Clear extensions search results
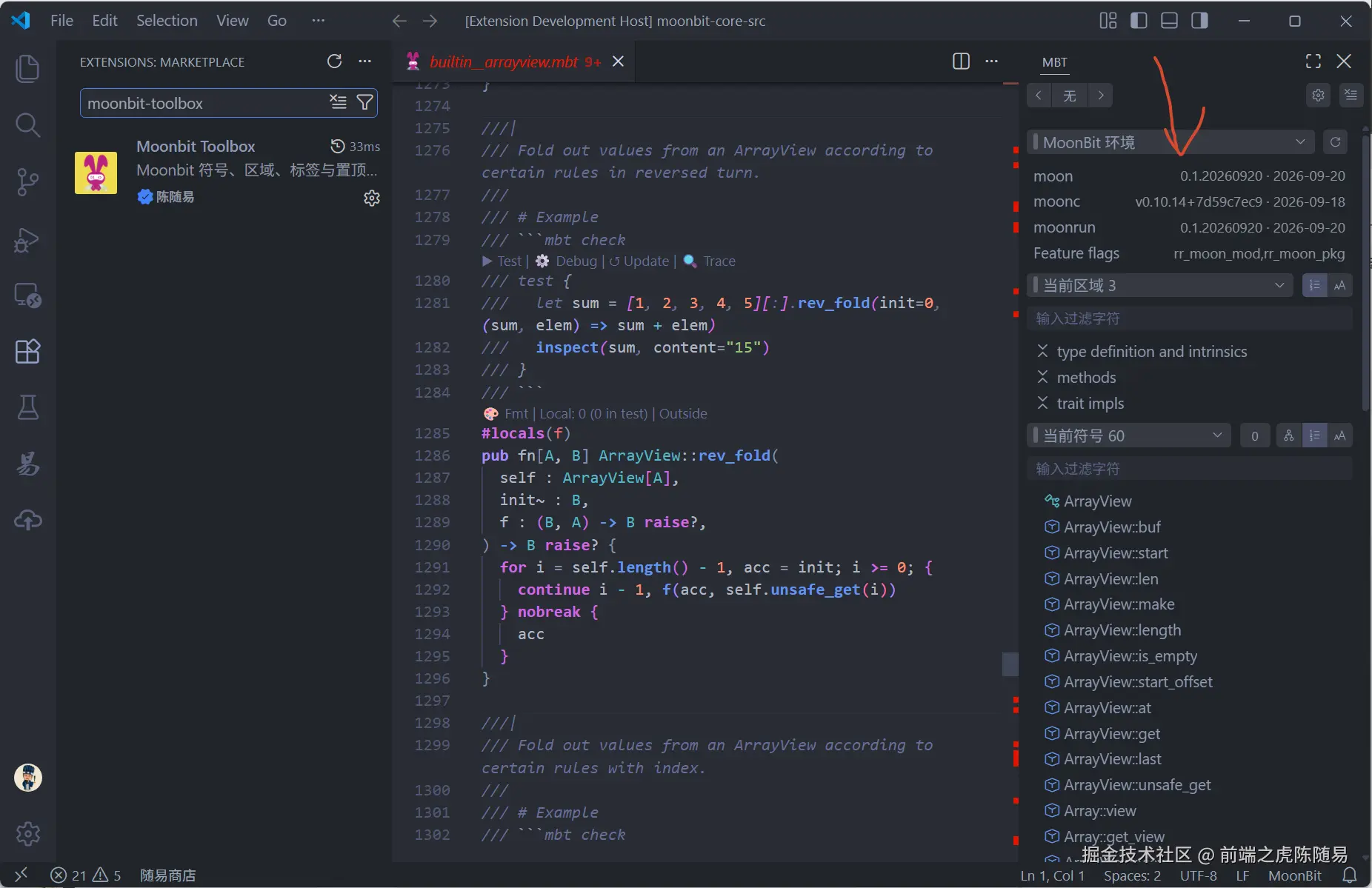This screenshot has width=1372, height=888. click(338, 102)
